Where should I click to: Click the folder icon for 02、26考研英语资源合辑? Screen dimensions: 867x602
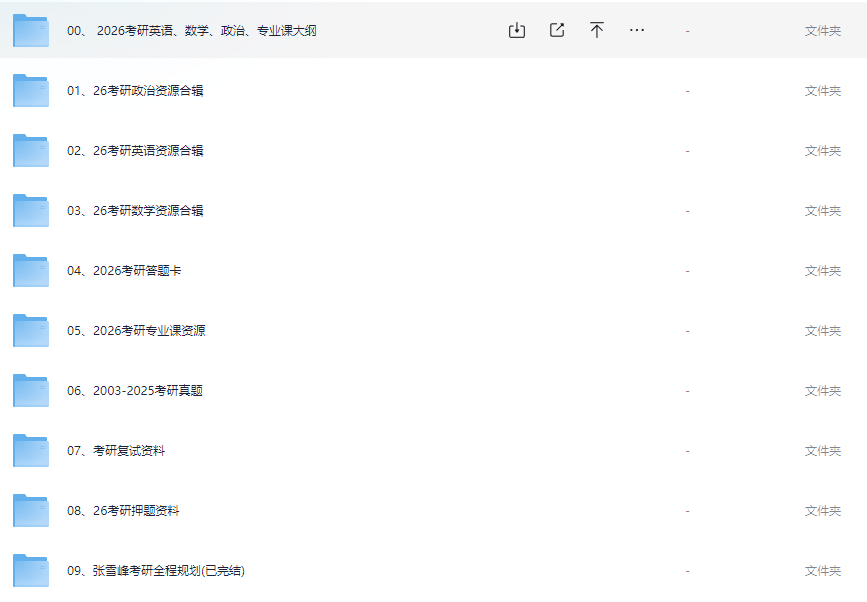(x=30, y=151)
